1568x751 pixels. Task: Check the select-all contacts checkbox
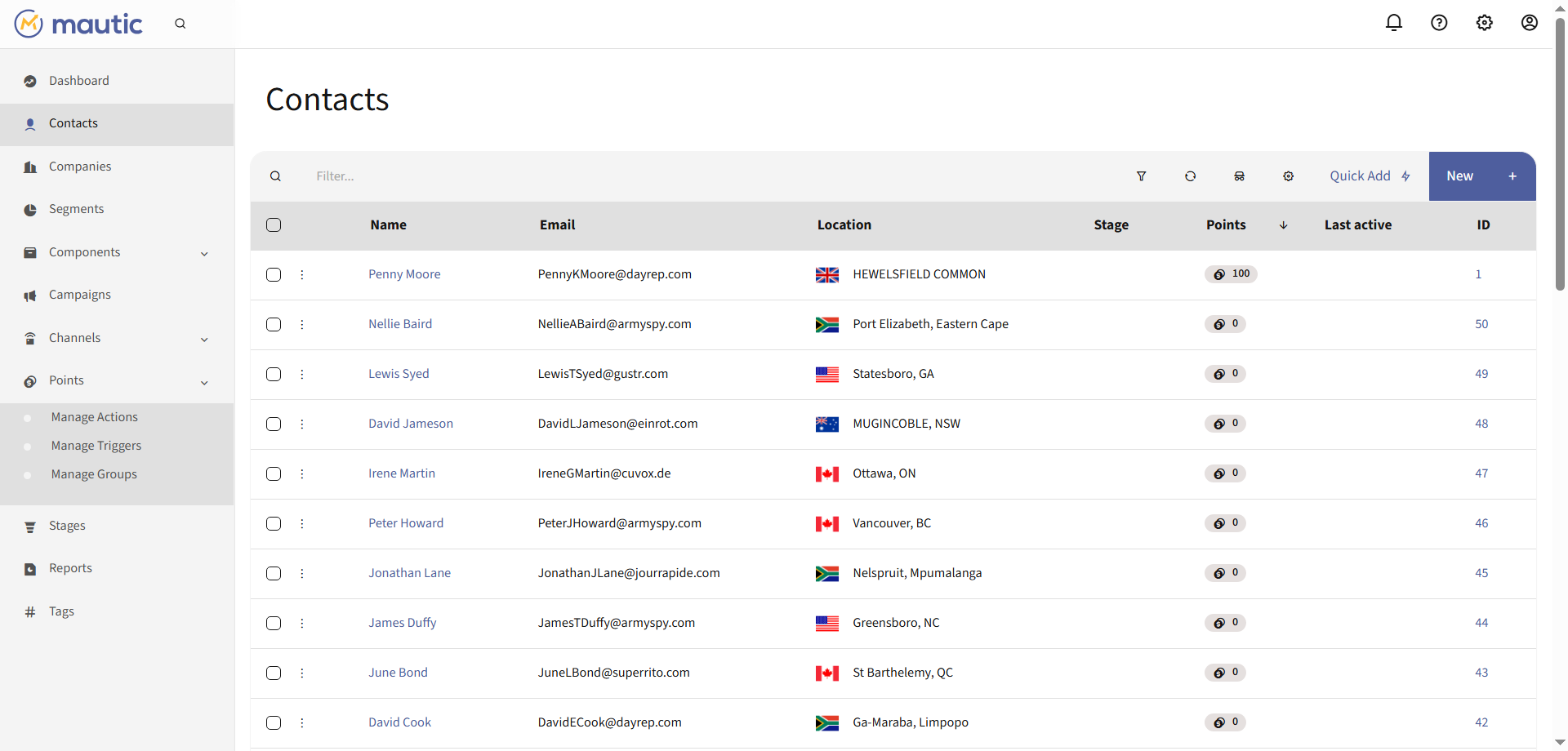(x=274, y=225)
